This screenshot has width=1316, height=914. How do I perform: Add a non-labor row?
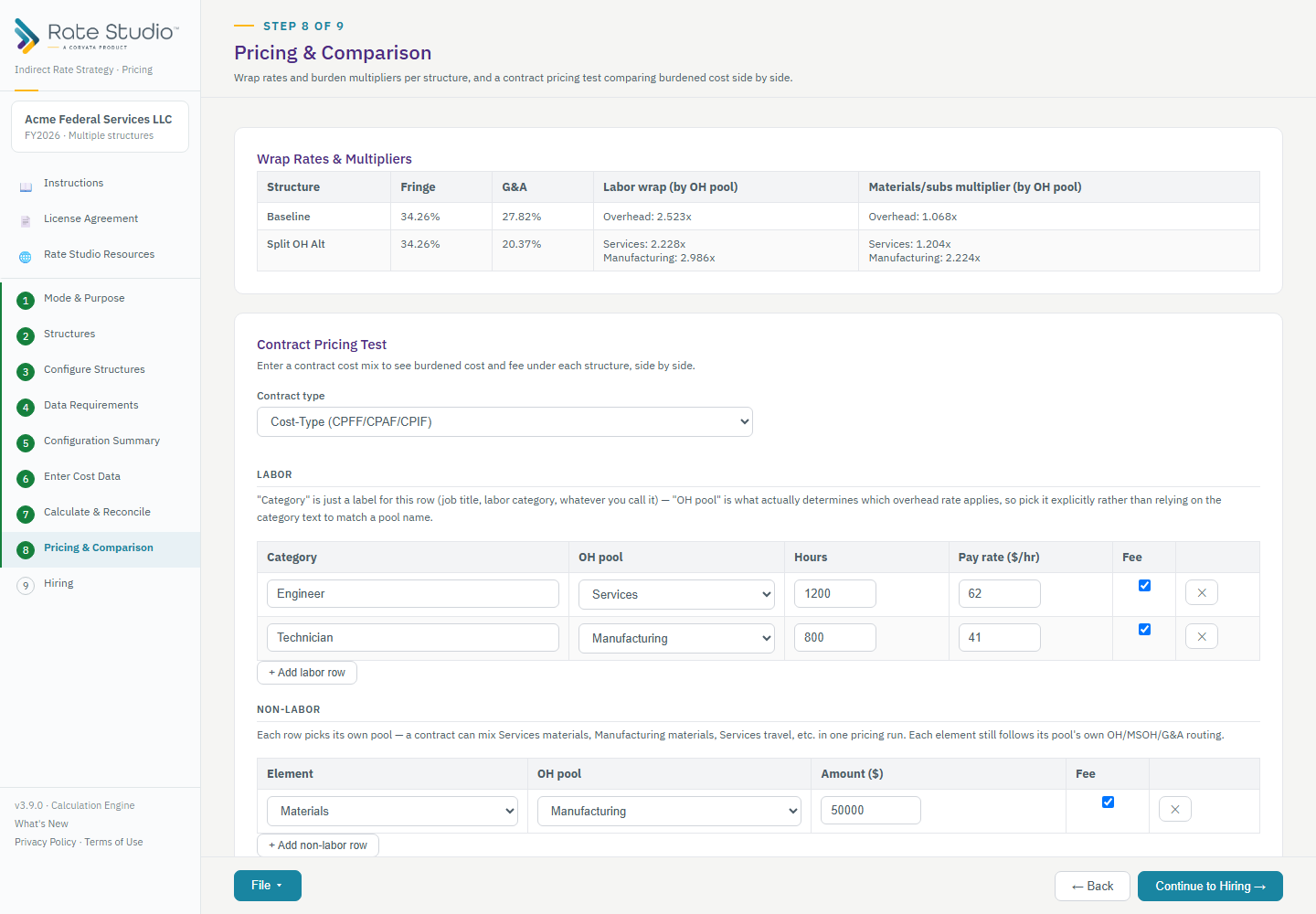tap(318, 845)
